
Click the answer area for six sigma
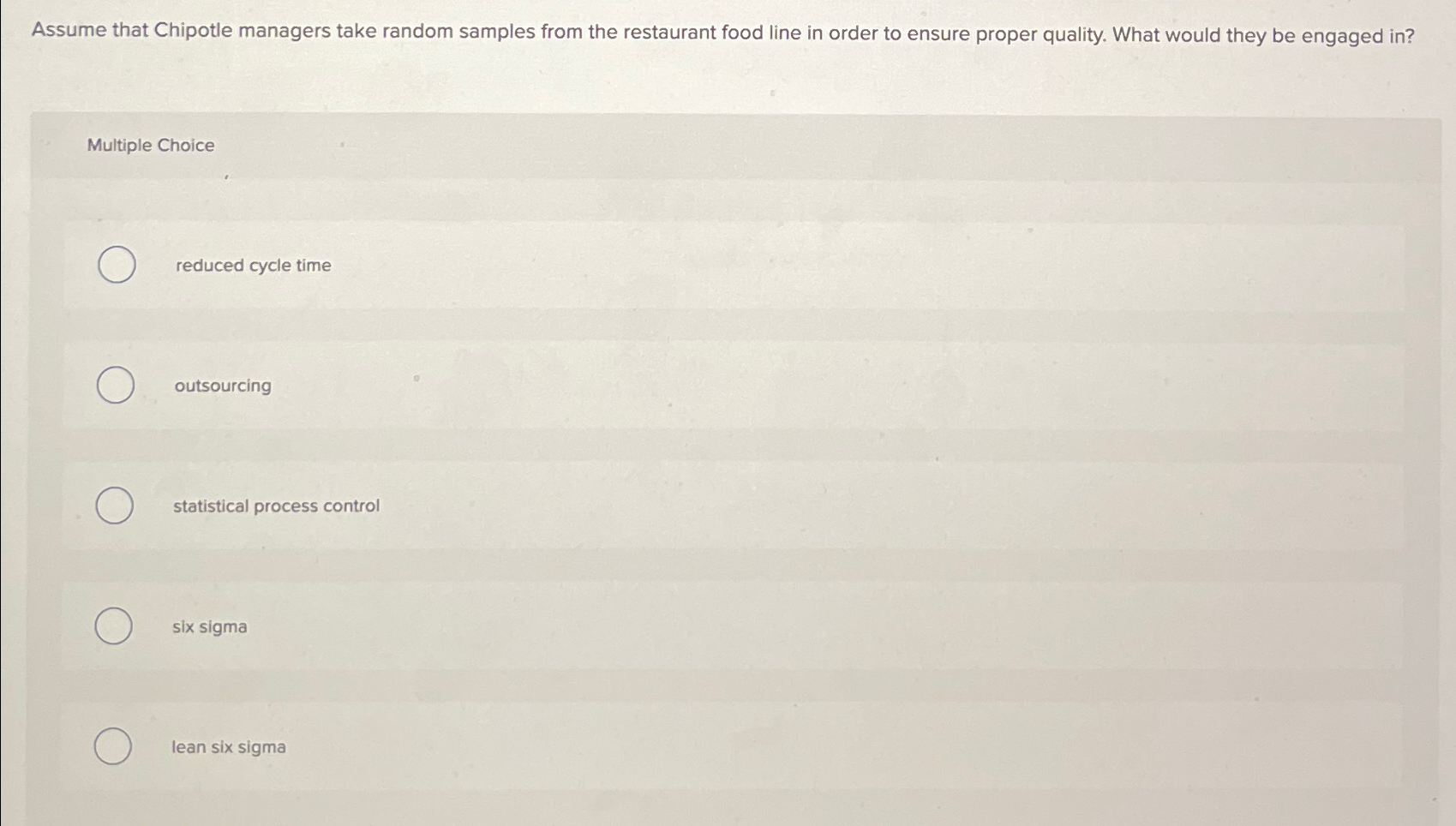[209, 626]
